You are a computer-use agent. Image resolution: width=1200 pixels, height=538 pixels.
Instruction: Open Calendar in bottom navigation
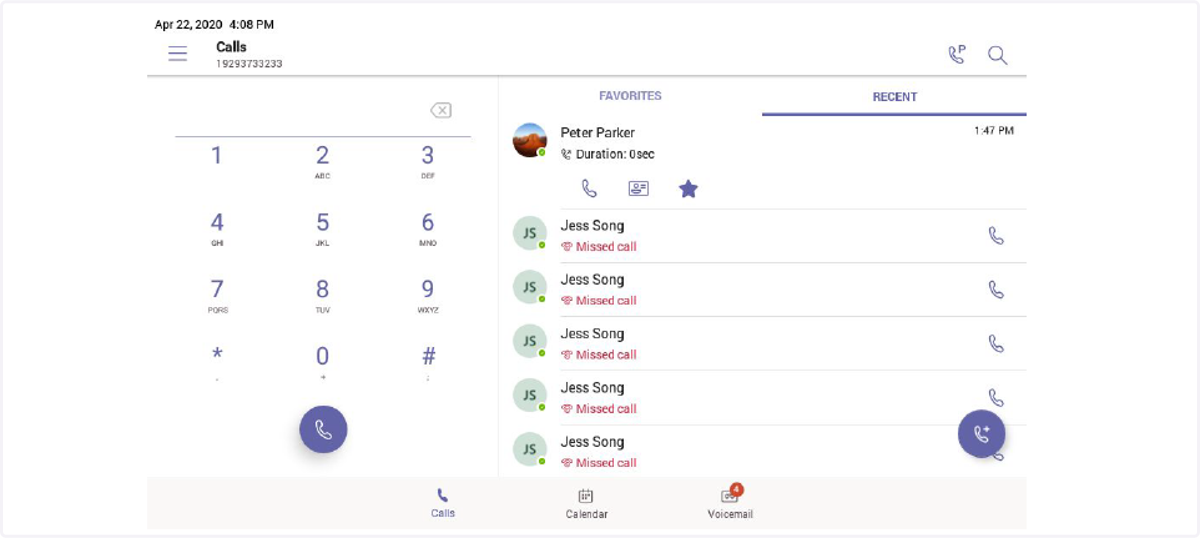point(586,503)
